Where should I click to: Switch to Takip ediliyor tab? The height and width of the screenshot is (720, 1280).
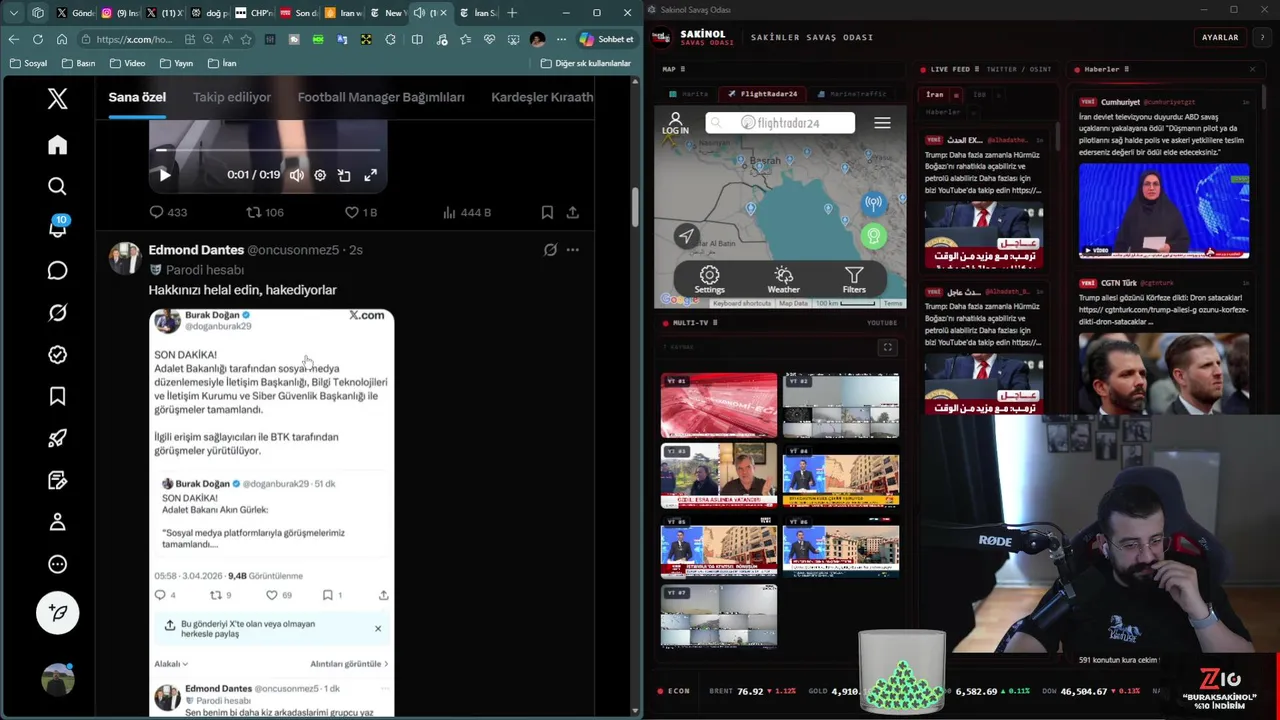(x=232, y=97)
